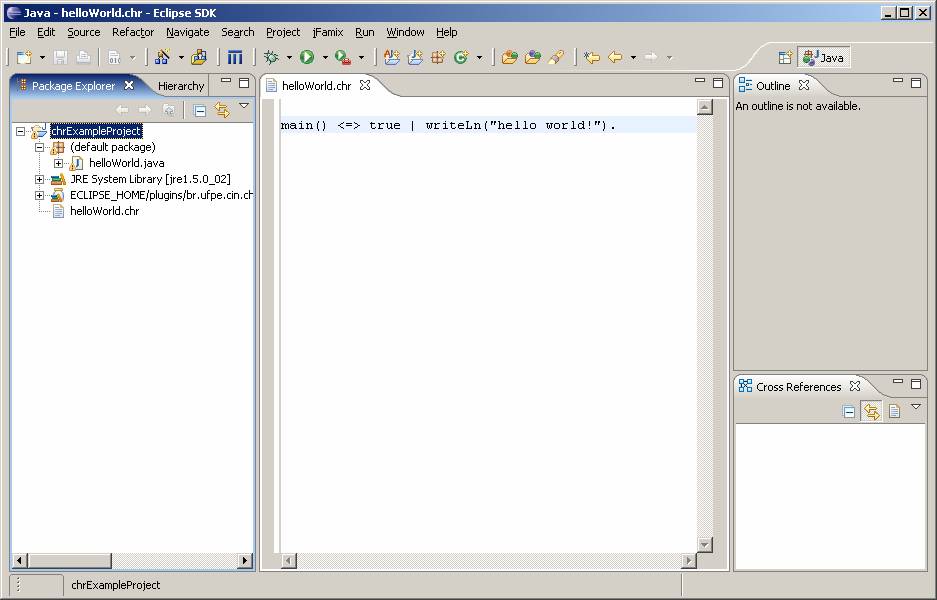The height and width of the screenshot is (600, 937).
Task: Open the Refactor menu
Action: (132, 32)
